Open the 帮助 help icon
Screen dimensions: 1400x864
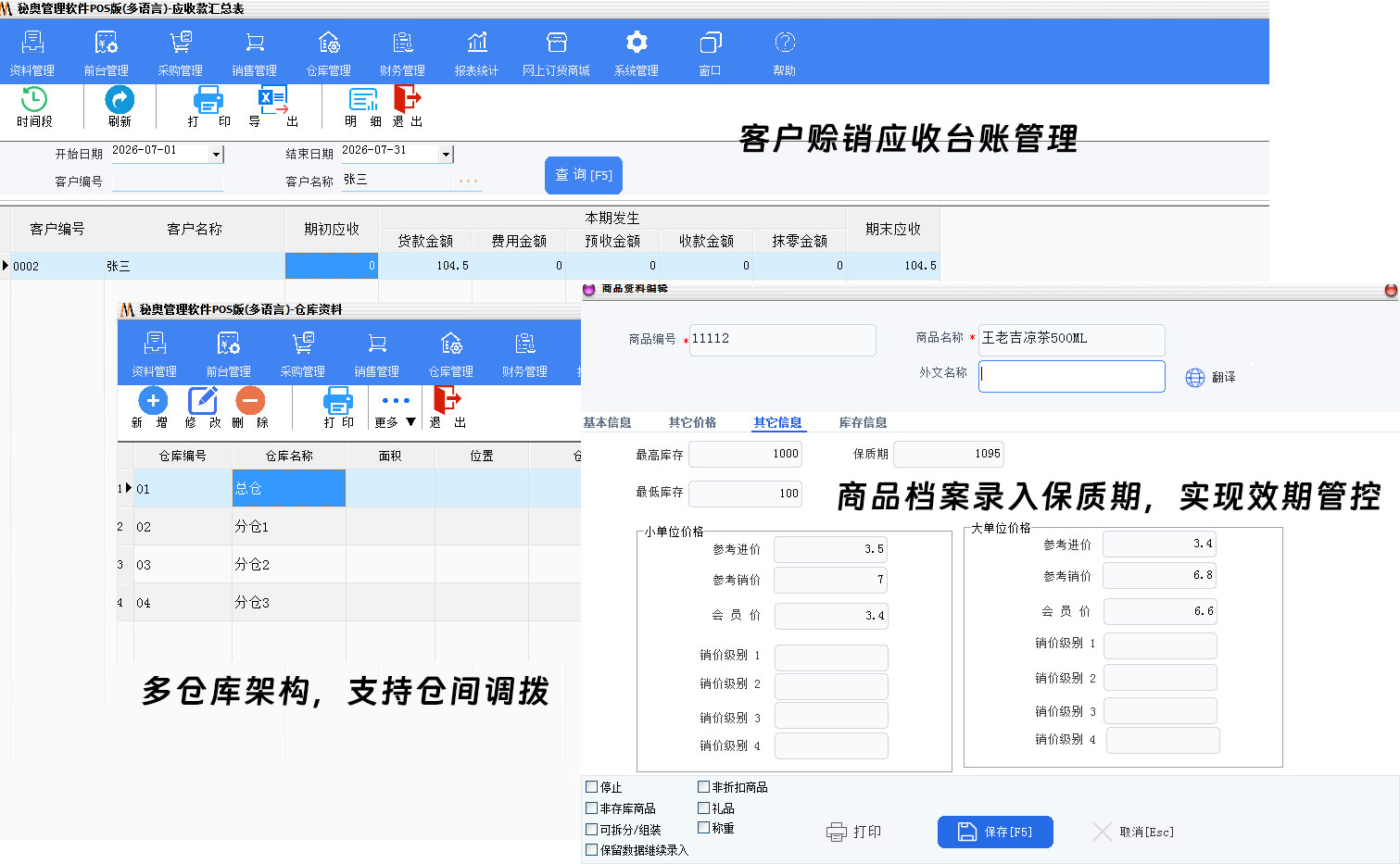tap(785, 43)
